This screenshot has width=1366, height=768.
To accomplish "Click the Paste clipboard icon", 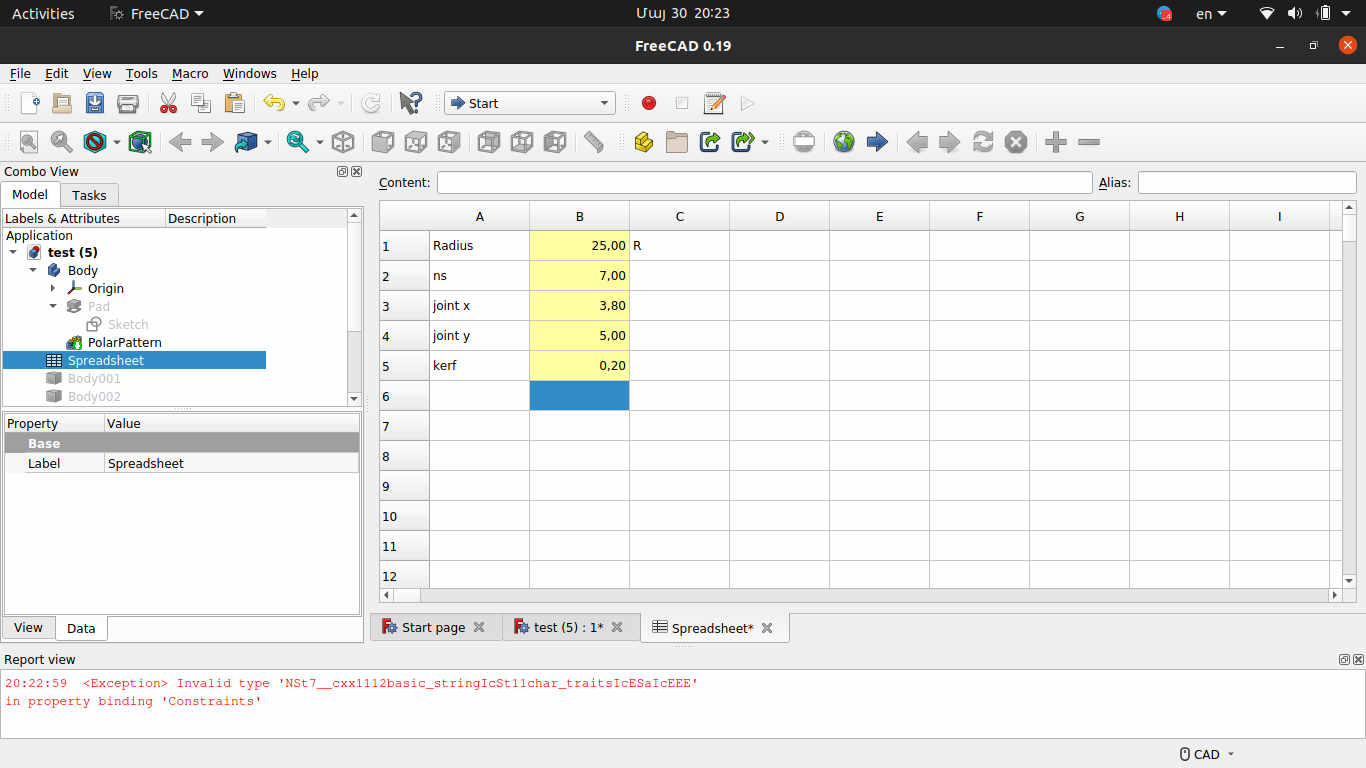I will 234,103.
